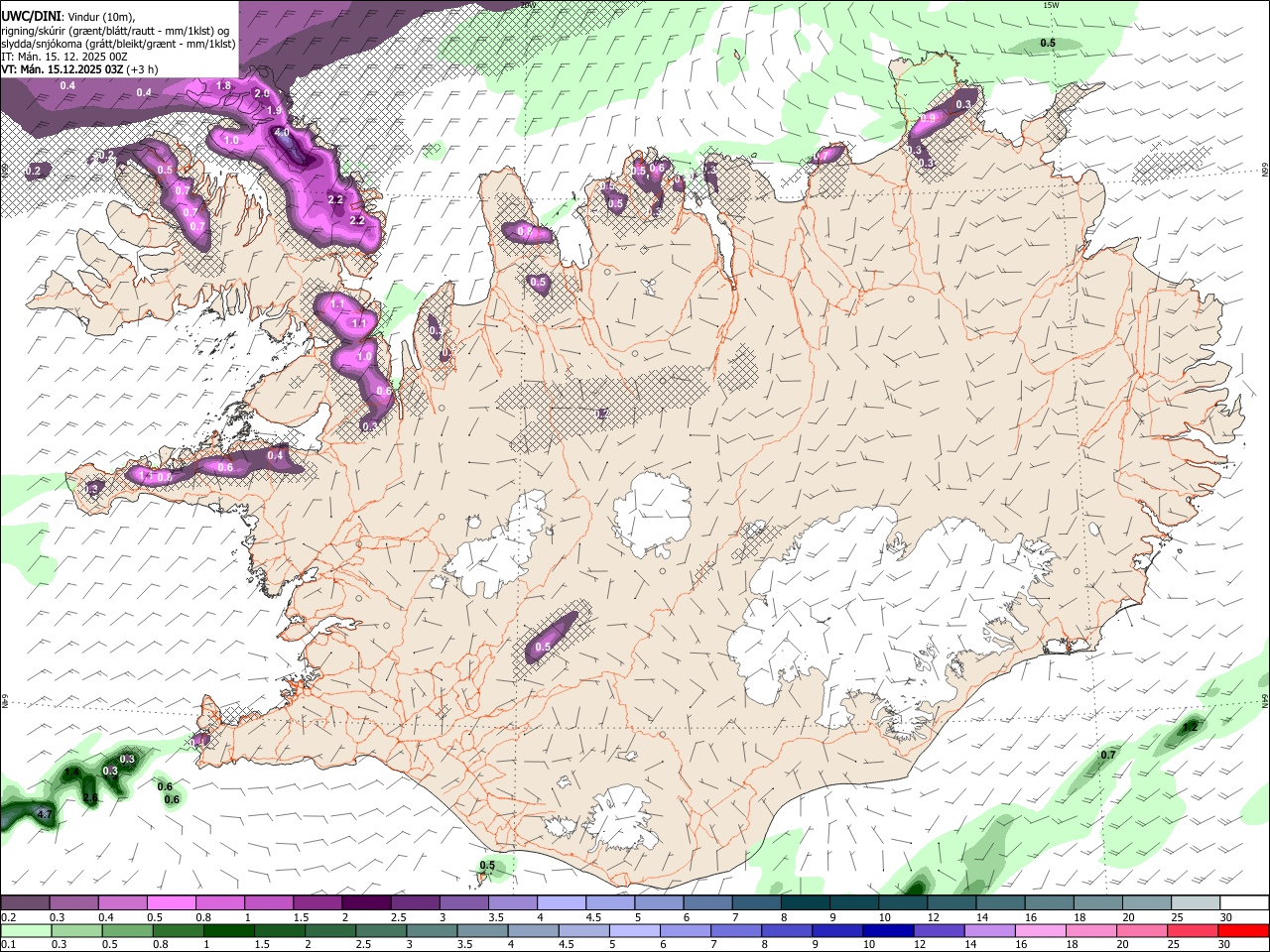
Task: Click the UWC/DINI title text
Action: (31, 17)
